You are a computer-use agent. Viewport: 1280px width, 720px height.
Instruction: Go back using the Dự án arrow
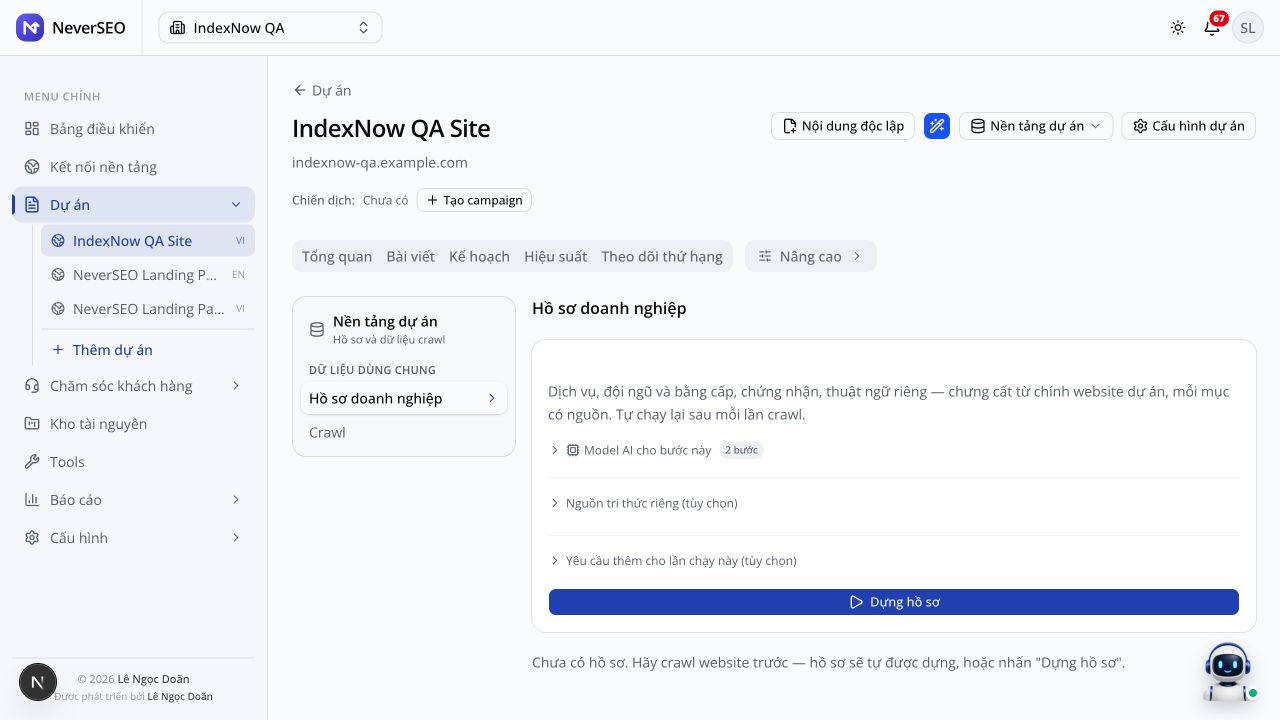pos(322,90)
